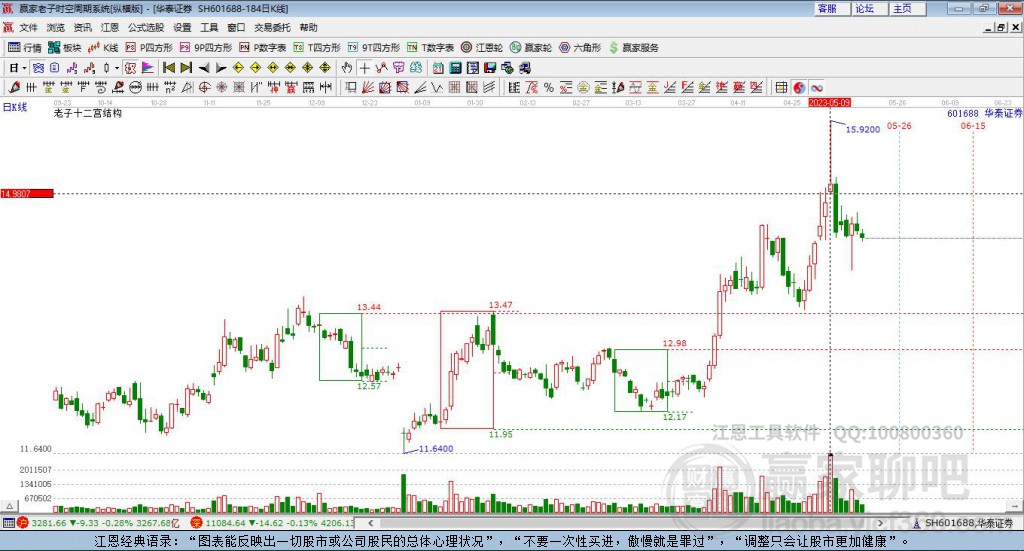
Task: Toggle the crosshair cursor tool
Action: tap(364, 68)
